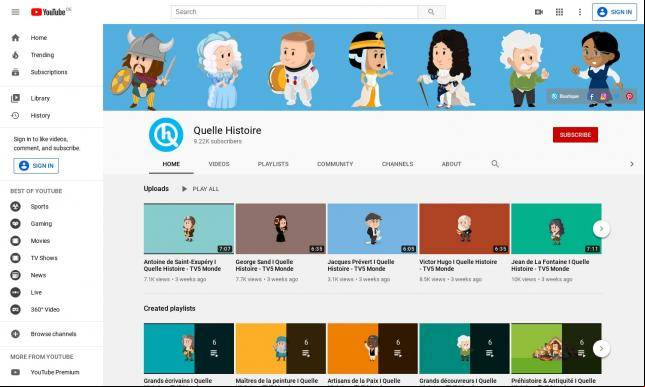Screen dimensions: 645x387
Task: Show next uploads with carousel arrow
Action: [x=601, y=229]
